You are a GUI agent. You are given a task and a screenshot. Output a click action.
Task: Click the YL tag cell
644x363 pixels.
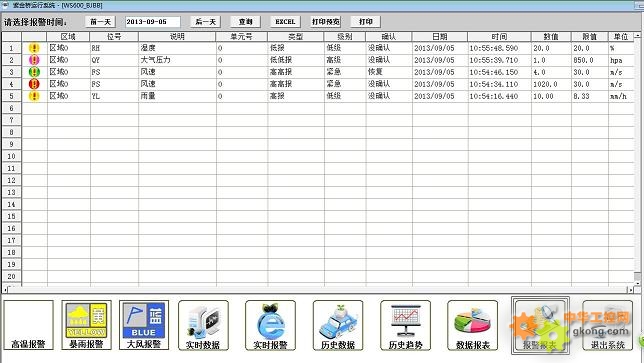click(114, 96)
